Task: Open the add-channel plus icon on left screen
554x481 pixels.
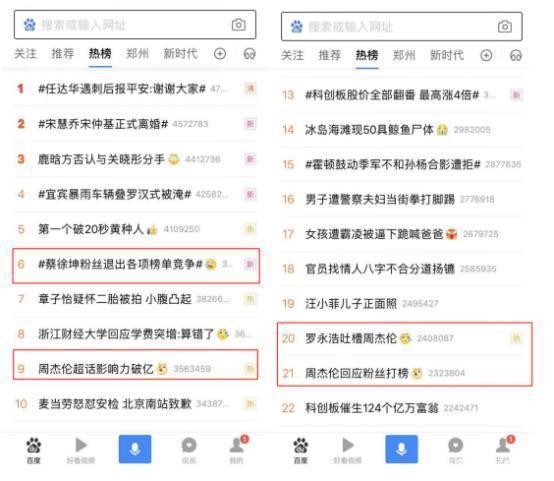Action: tap(220, 54)
